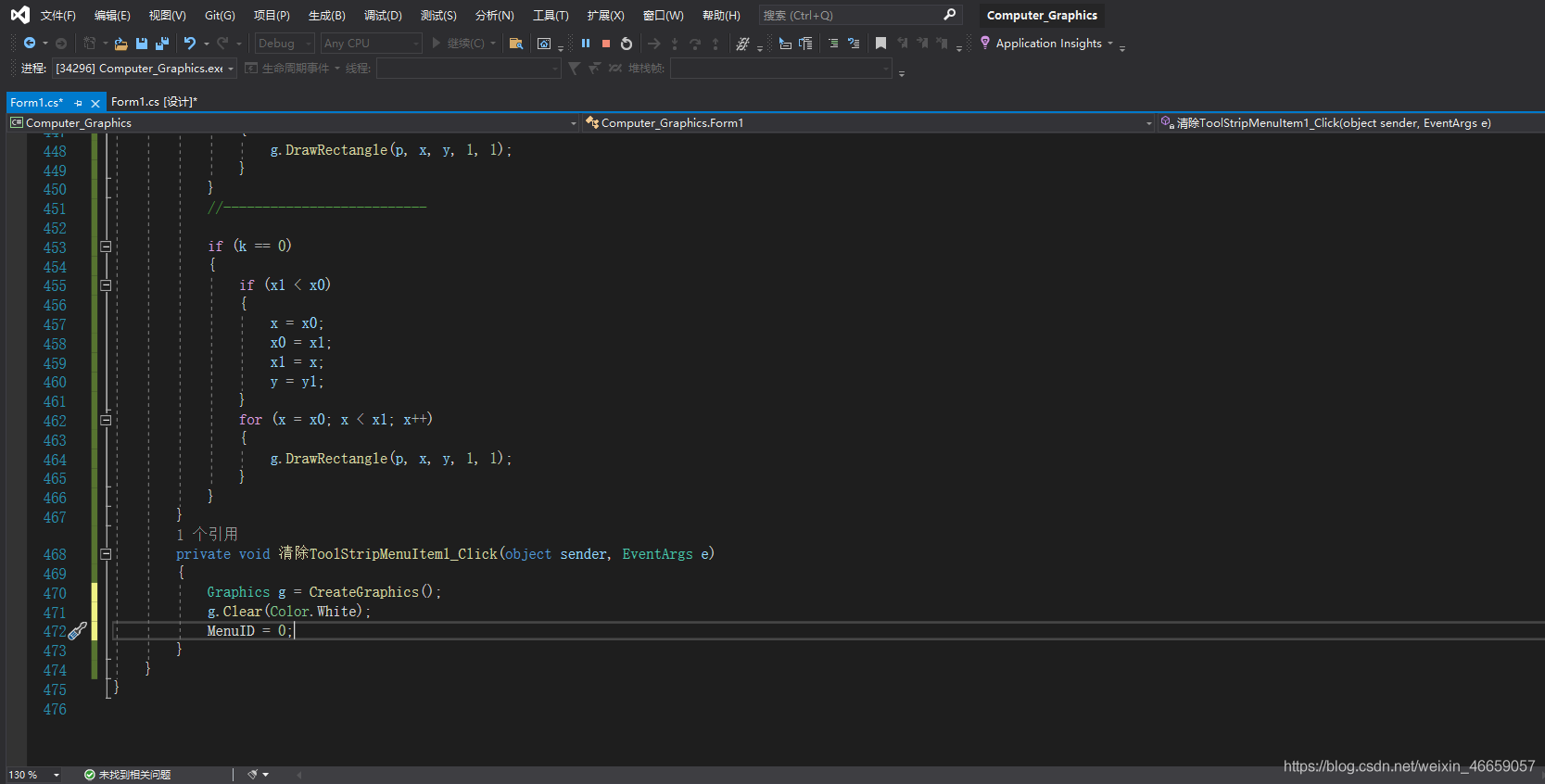Image resolution: width=1545 pixels, height=784 pixels.
Task: Click the Application Insights lightbulb icon
Action: (985, 43)
